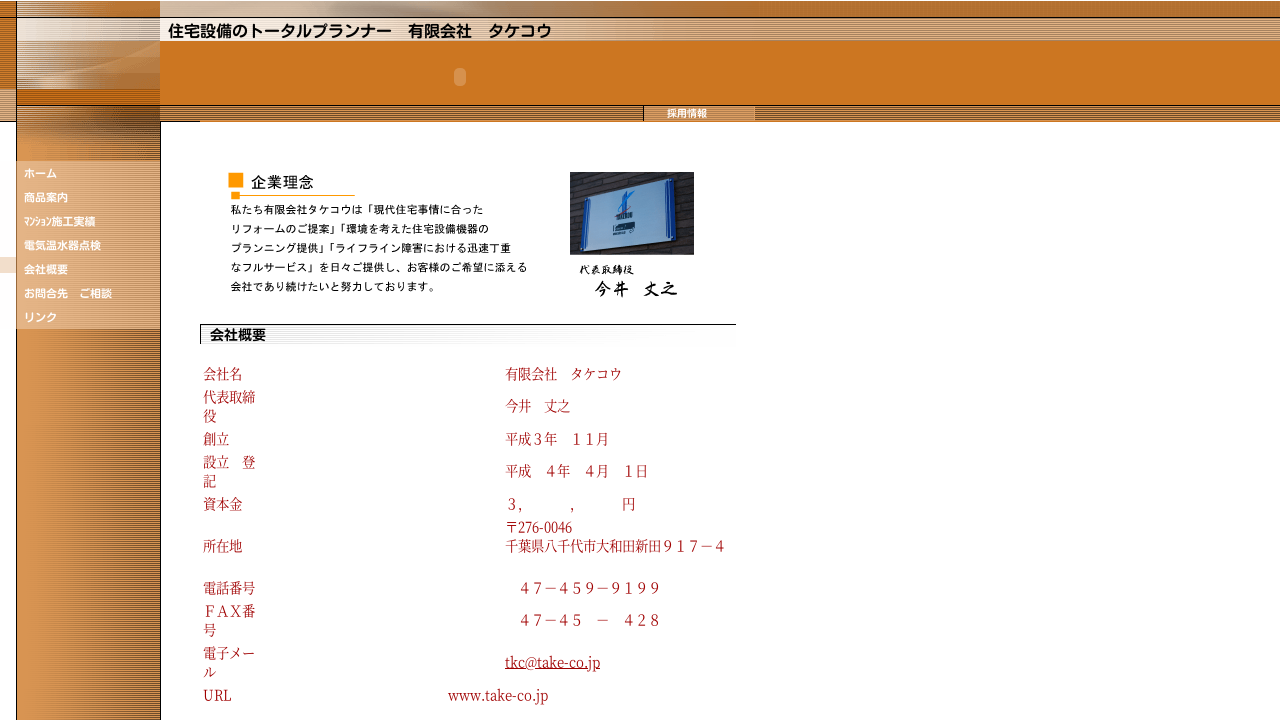The height and width of the screenshot is (720, 1280).
Task: Click the tkc@take-co.jp email link
Action: tap(552, 662)
